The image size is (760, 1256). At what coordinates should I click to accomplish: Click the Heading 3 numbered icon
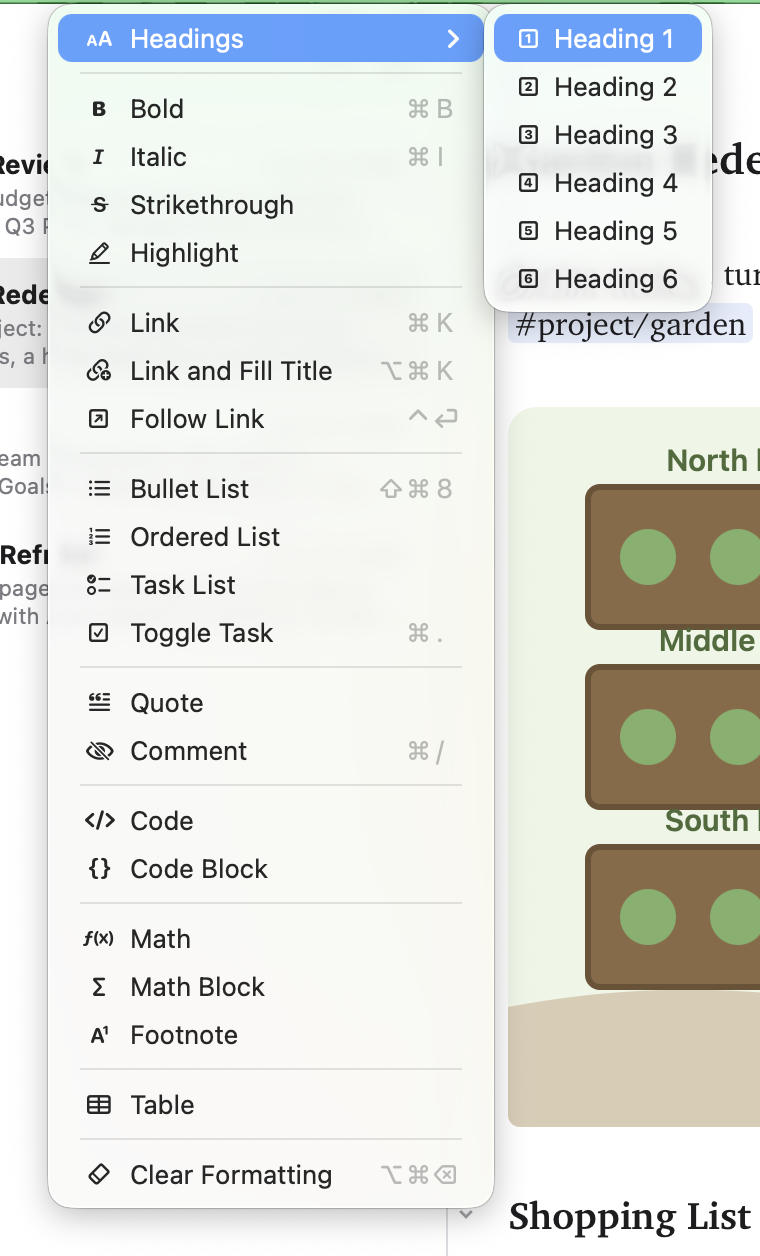pos(529,135)
